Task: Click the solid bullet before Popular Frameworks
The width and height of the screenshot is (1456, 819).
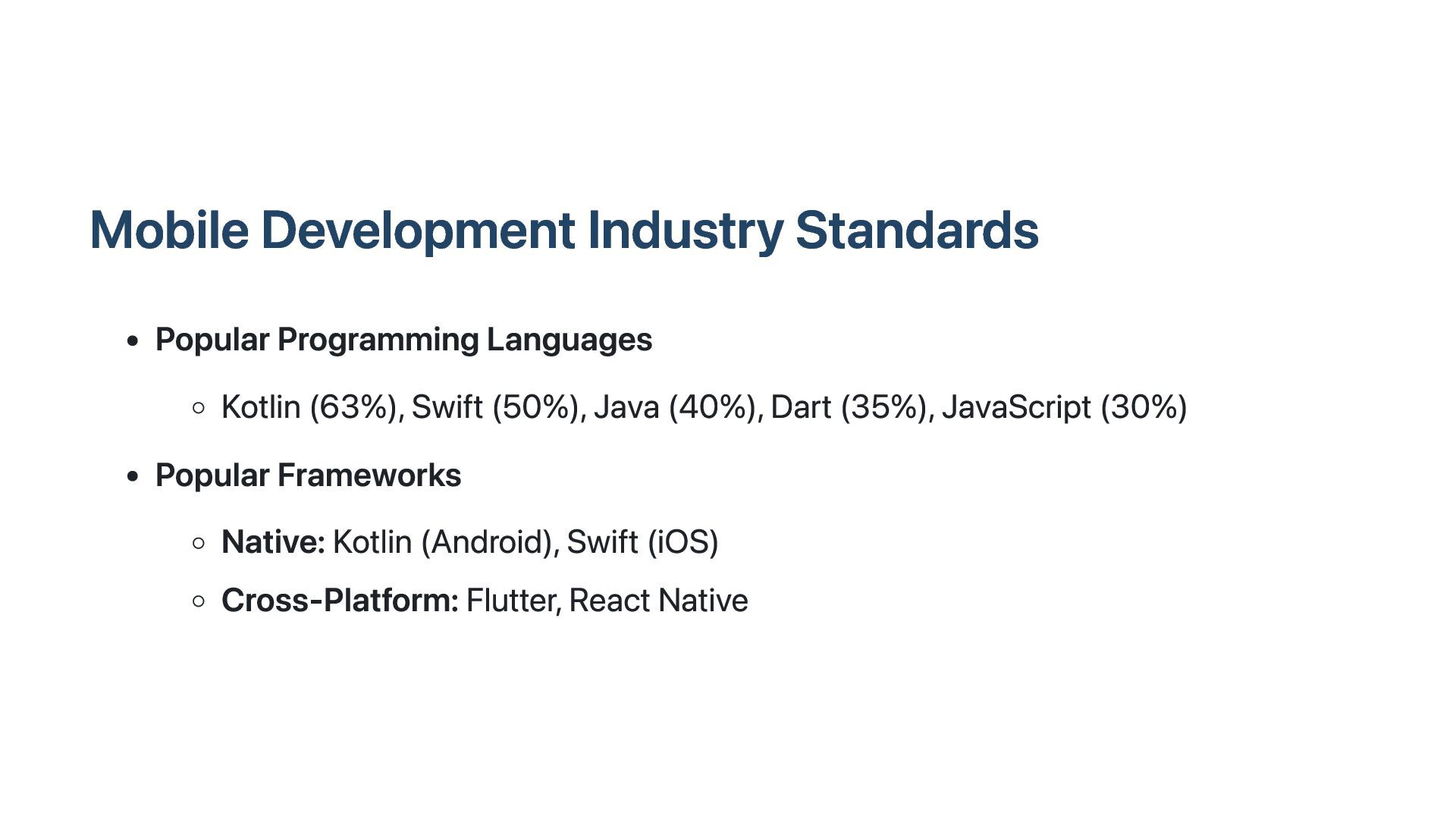Action: click(133, 477)
